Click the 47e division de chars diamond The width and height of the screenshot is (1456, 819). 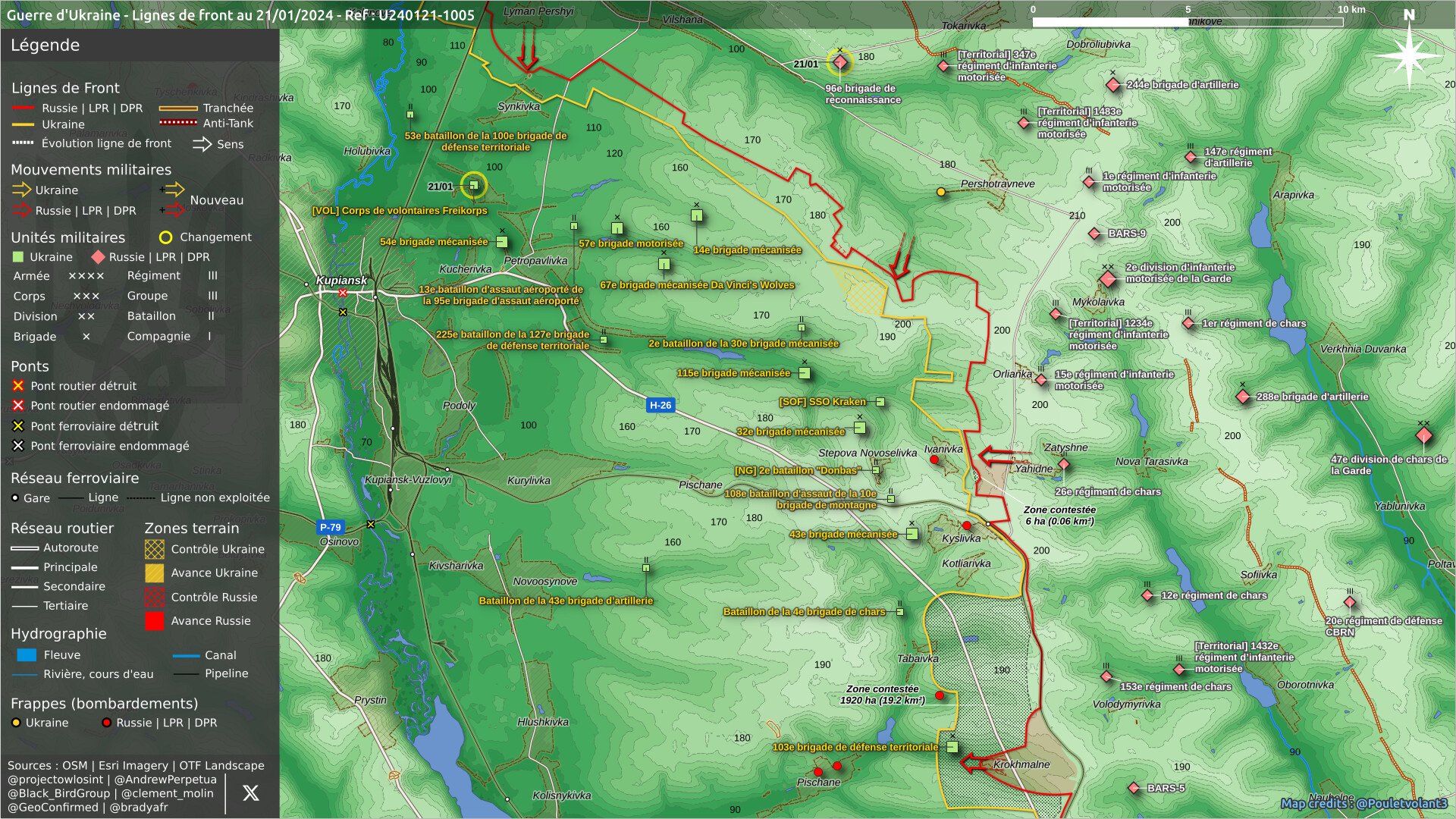coord(1423,436)
